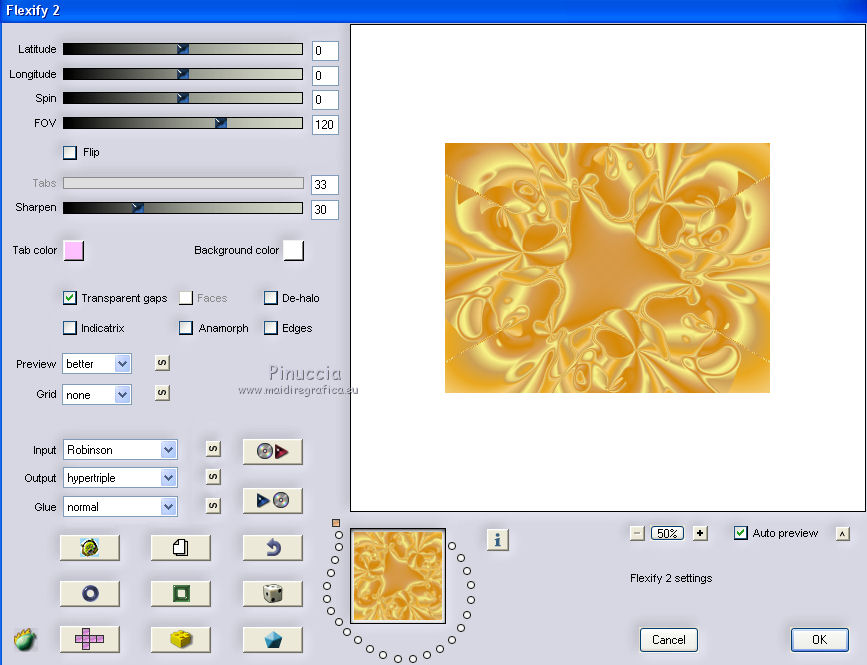Pick the pink Tab color swatch
This screenshot has width=867, height=665.
(74, 250)
